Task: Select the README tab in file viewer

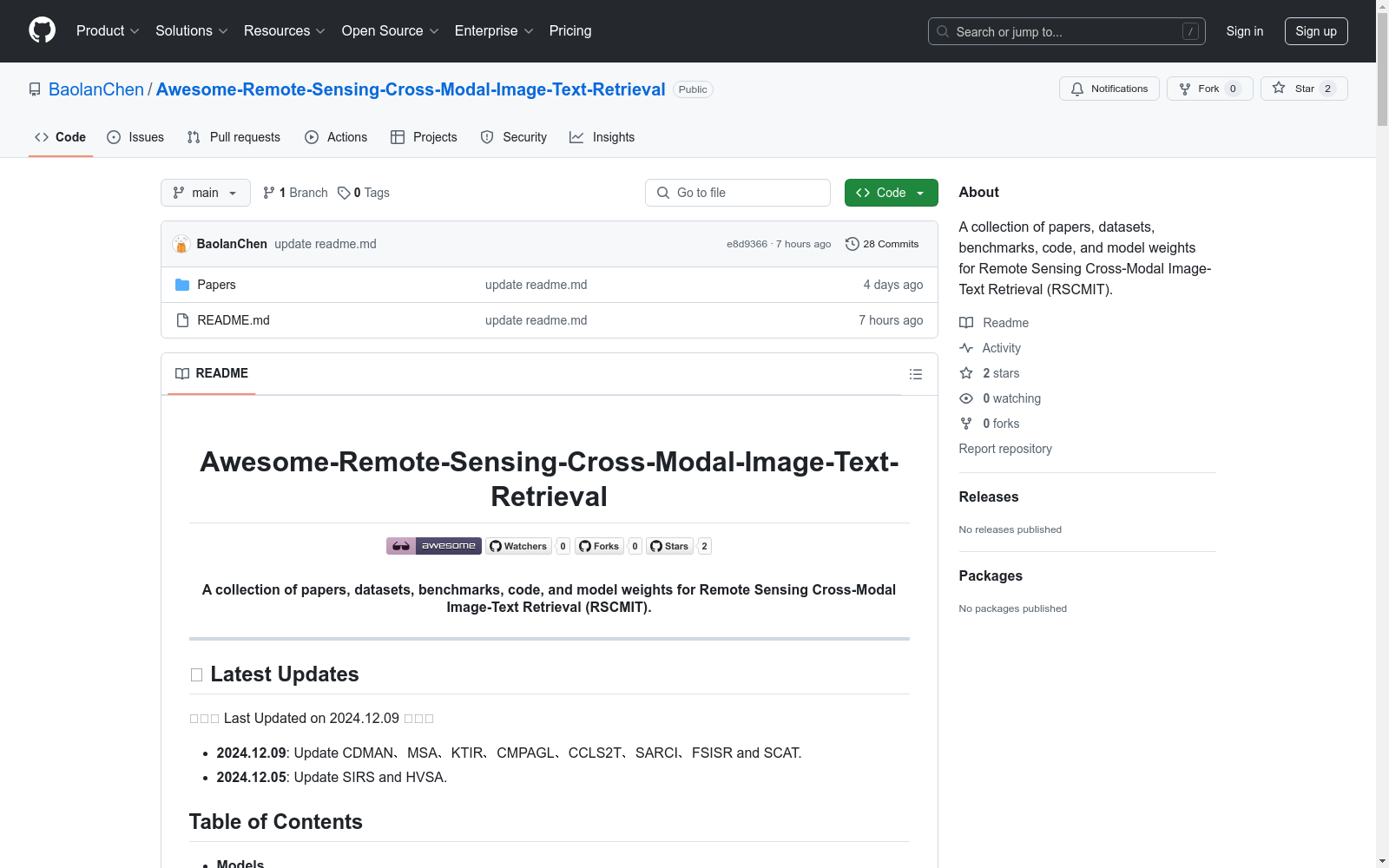Action: [x=211, y=373]
